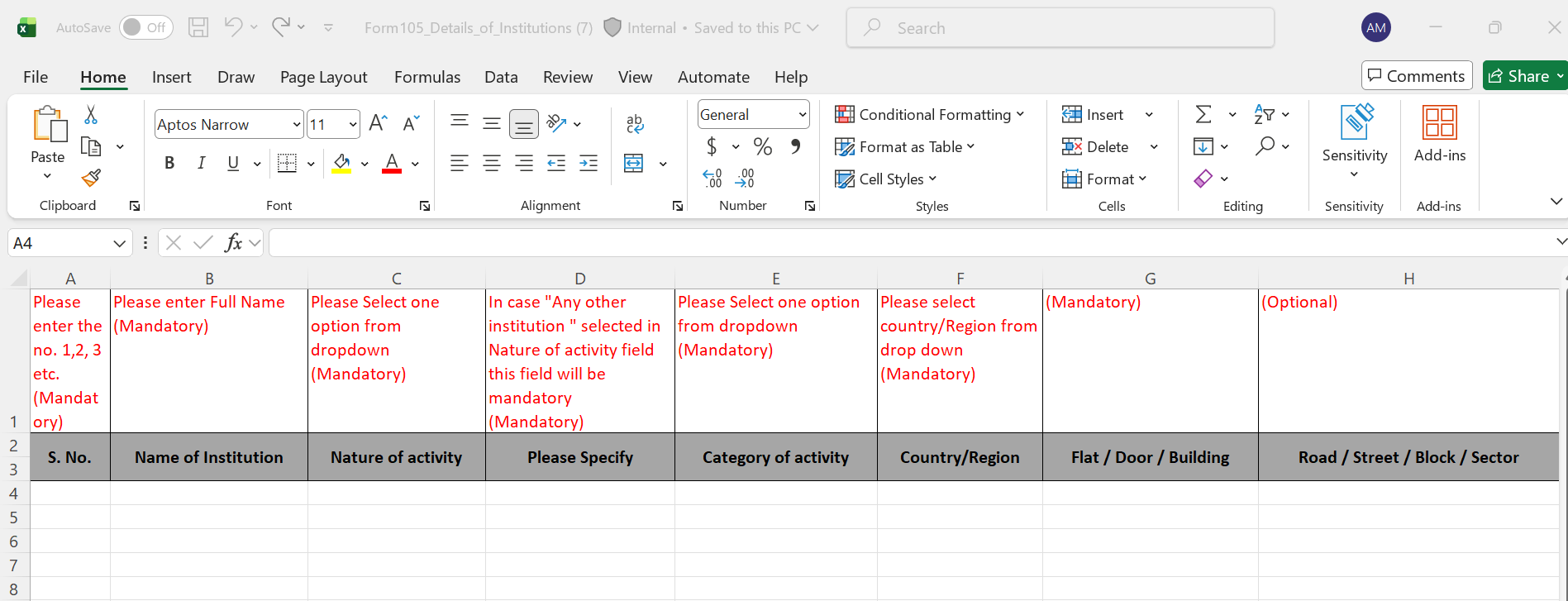The height and width of the screenshot is (601, 1568).
Task: Click the Orientation text angle icon
Action: point(556,123)
